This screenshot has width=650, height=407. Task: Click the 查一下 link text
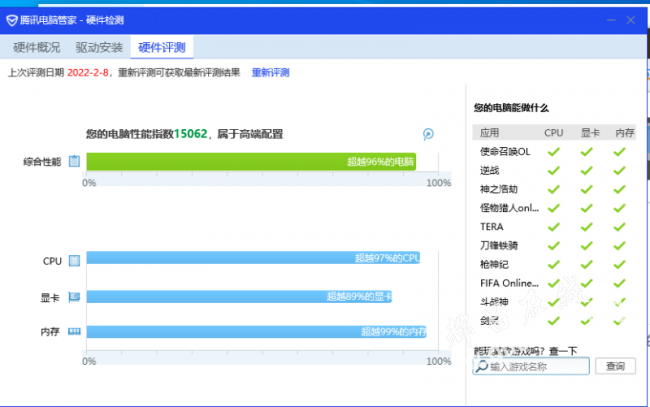click(563, 351)
